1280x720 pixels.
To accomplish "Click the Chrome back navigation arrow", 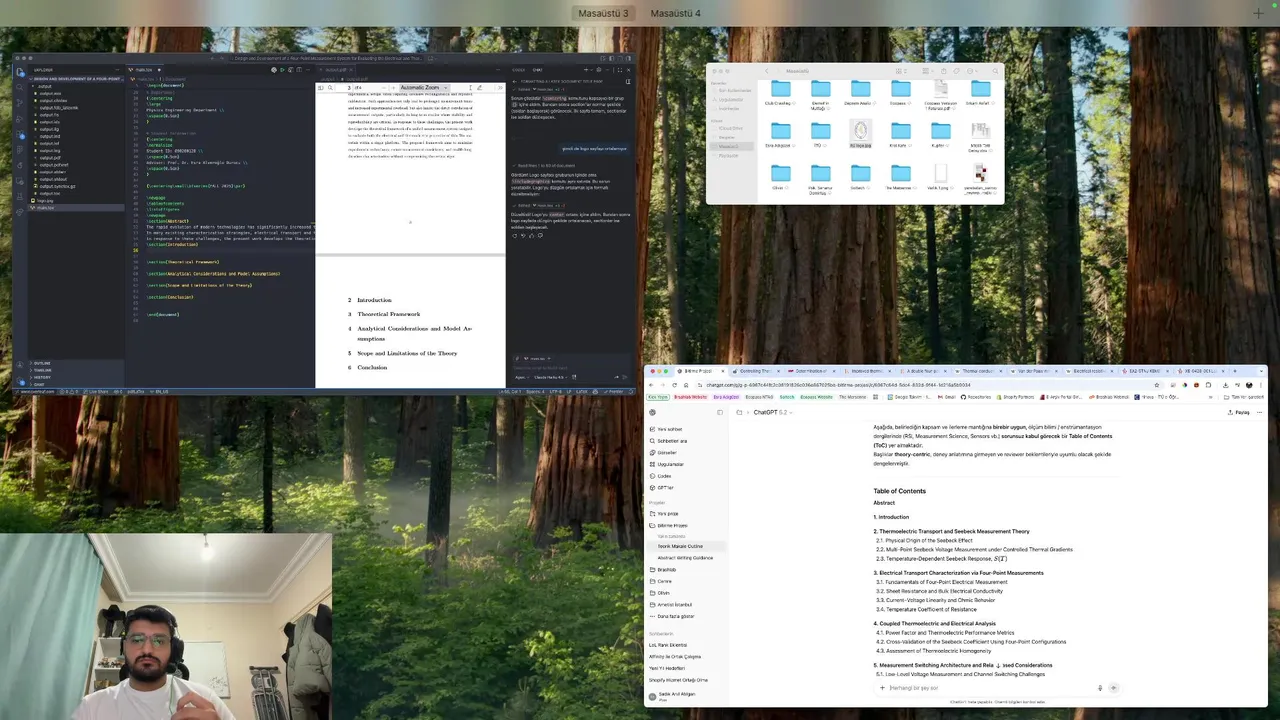I will [651, 385].
